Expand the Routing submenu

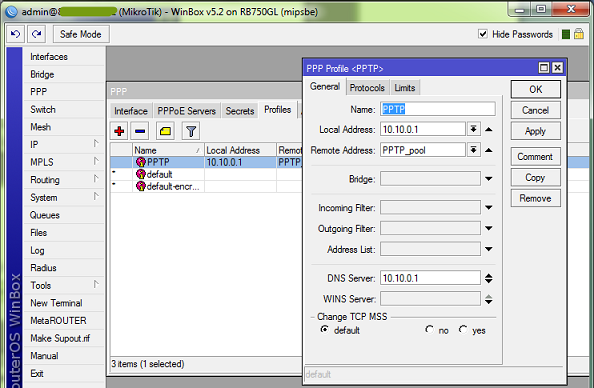pyautogui.click(x=64, y=180)
